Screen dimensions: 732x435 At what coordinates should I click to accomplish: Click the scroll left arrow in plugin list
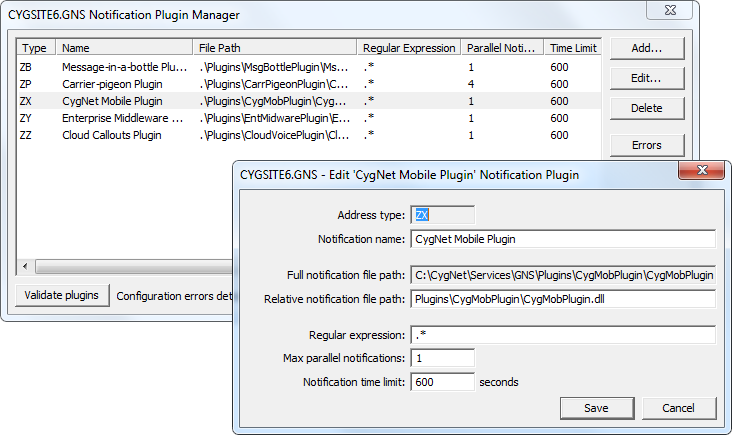pyautogui.click(x=25, y=267)
